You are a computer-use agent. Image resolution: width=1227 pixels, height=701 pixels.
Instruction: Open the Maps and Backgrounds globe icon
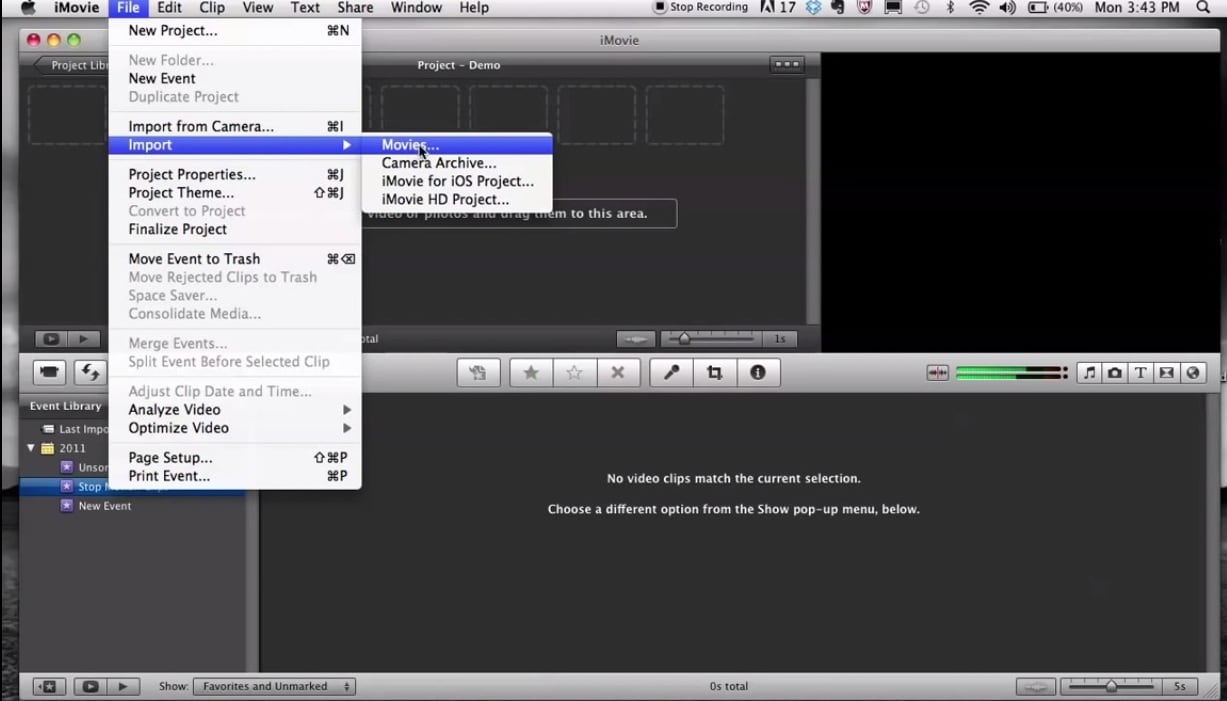[x=1192, y=372]
